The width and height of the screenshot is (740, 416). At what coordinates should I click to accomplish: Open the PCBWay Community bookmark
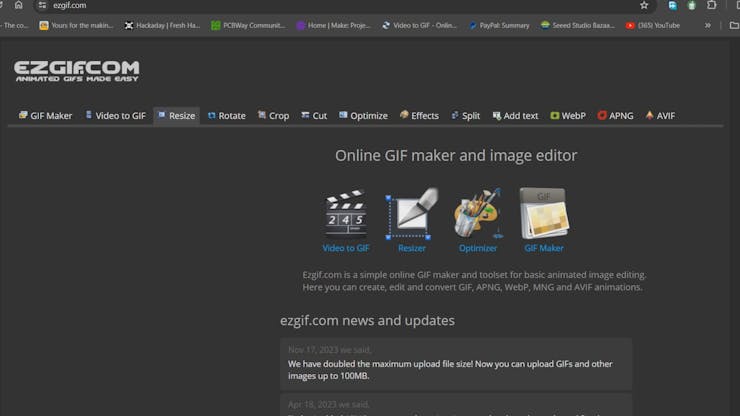click(248, 25)
